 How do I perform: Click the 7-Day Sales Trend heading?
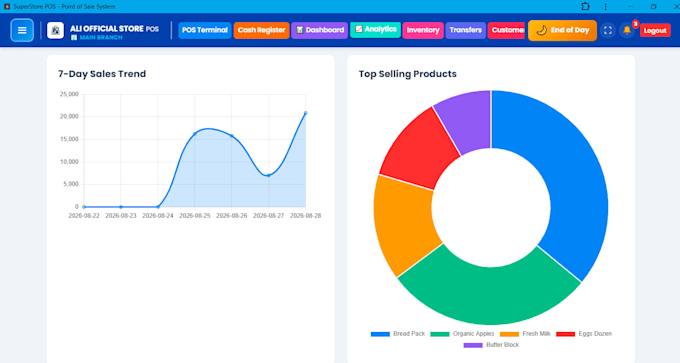[102, 74]
